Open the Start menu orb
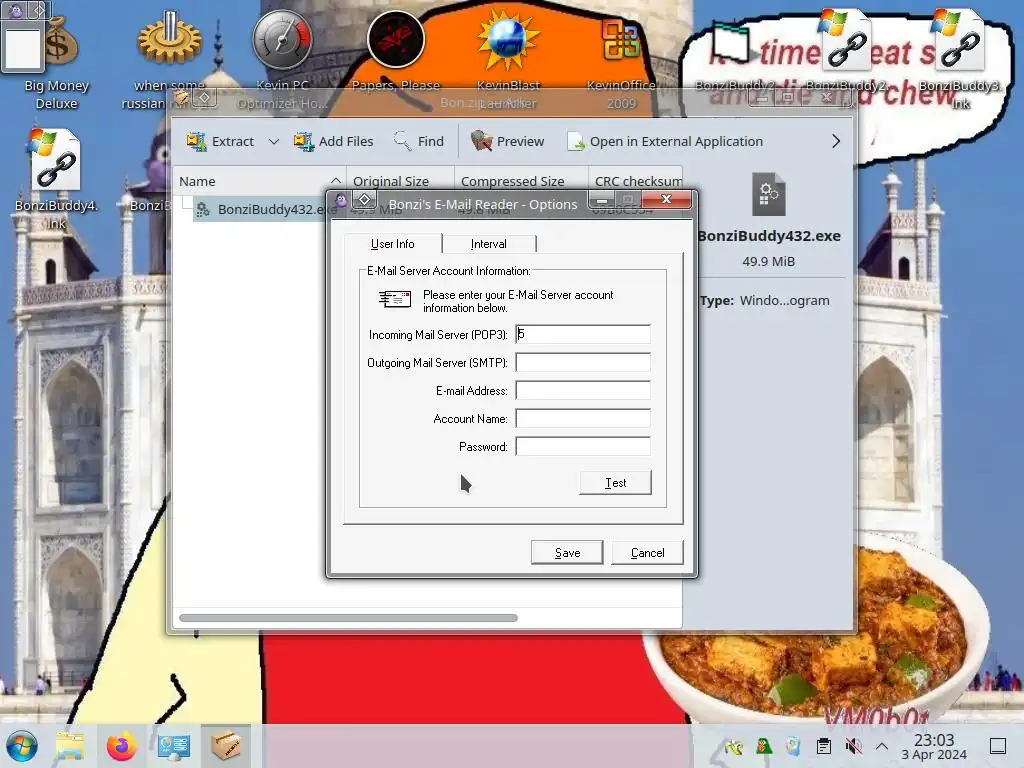The image size is (1024, 768). 22,746
